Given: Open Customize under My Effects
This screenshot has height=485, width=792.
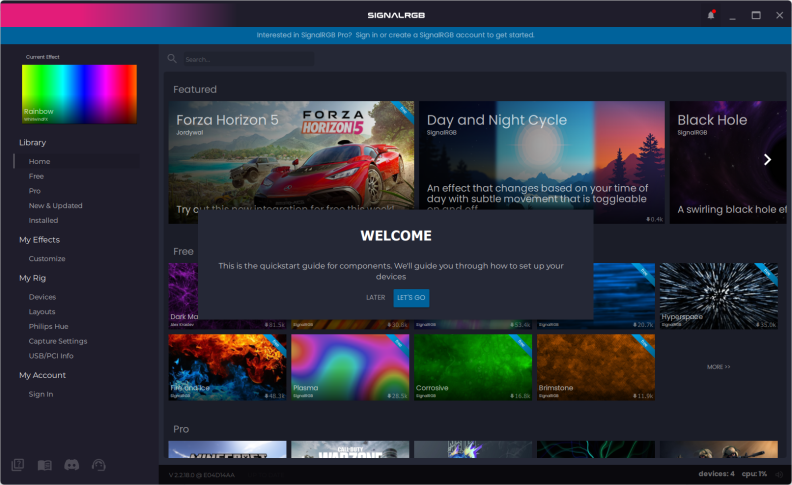Looking at the screenshot, I should (x=47, y=258).
